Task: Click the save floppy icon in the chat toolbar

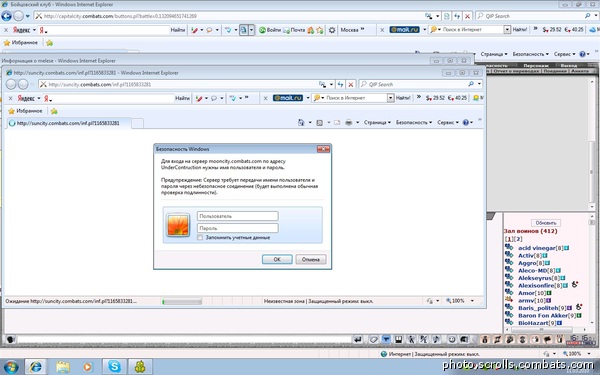Action: 399,339
